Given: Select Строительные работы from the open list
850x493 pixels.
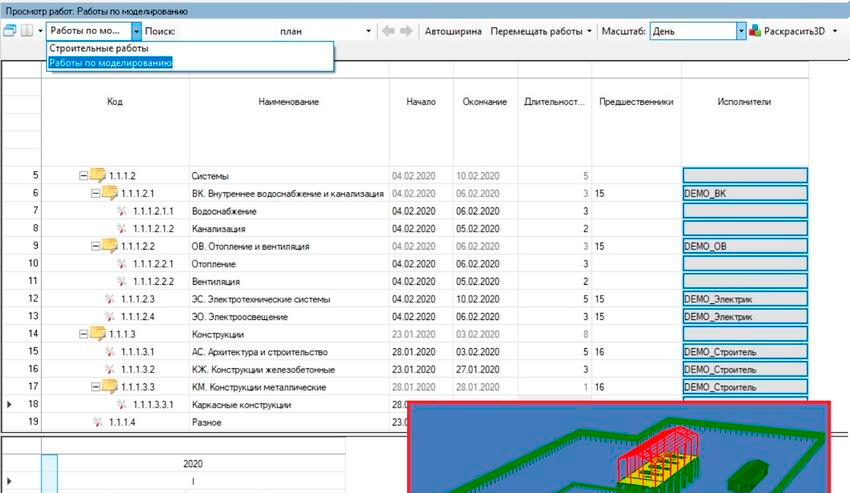Looking at the screenshot, I should click(x=99, y=48).
